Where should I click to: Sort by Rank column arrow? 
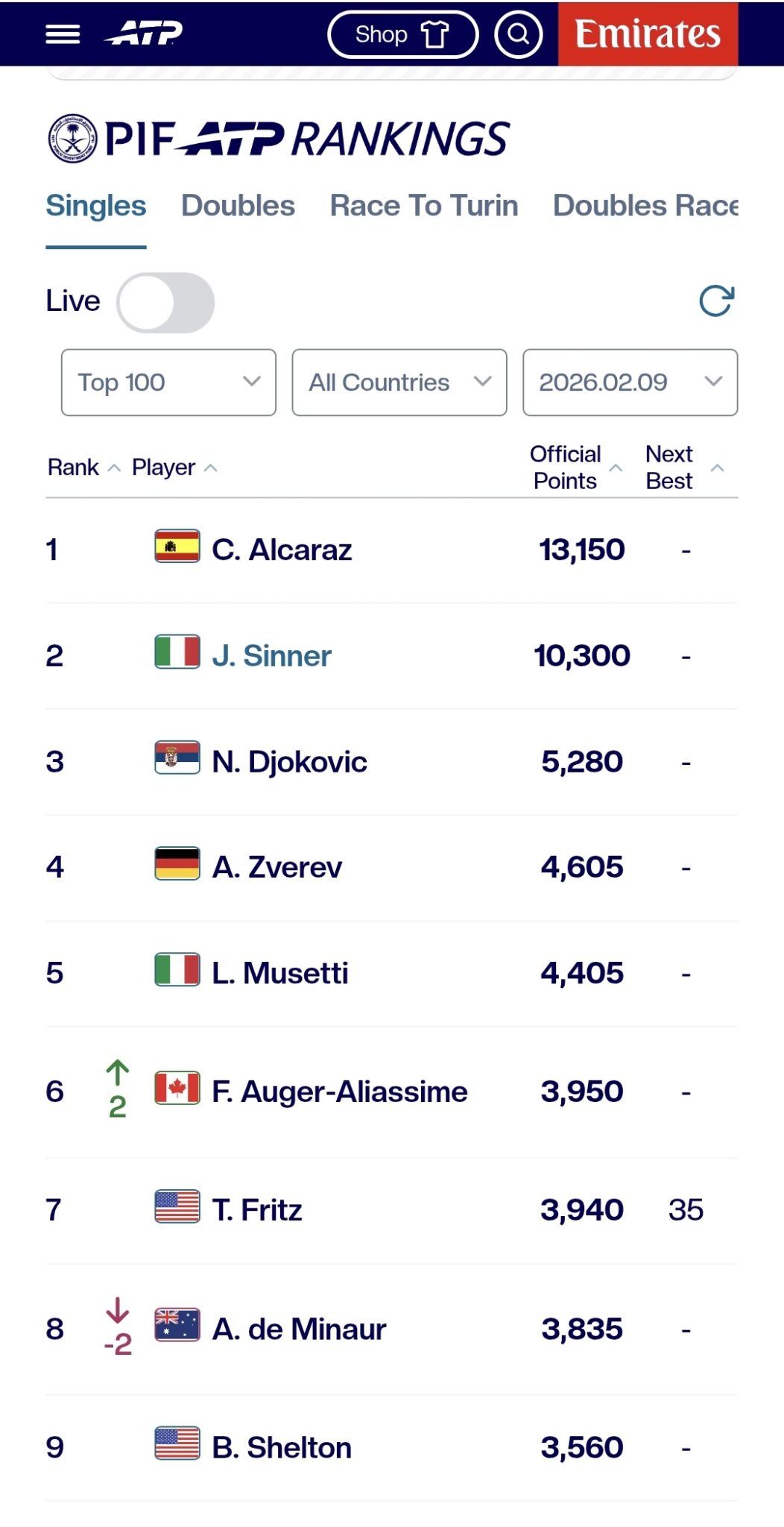tap(114, 468)
